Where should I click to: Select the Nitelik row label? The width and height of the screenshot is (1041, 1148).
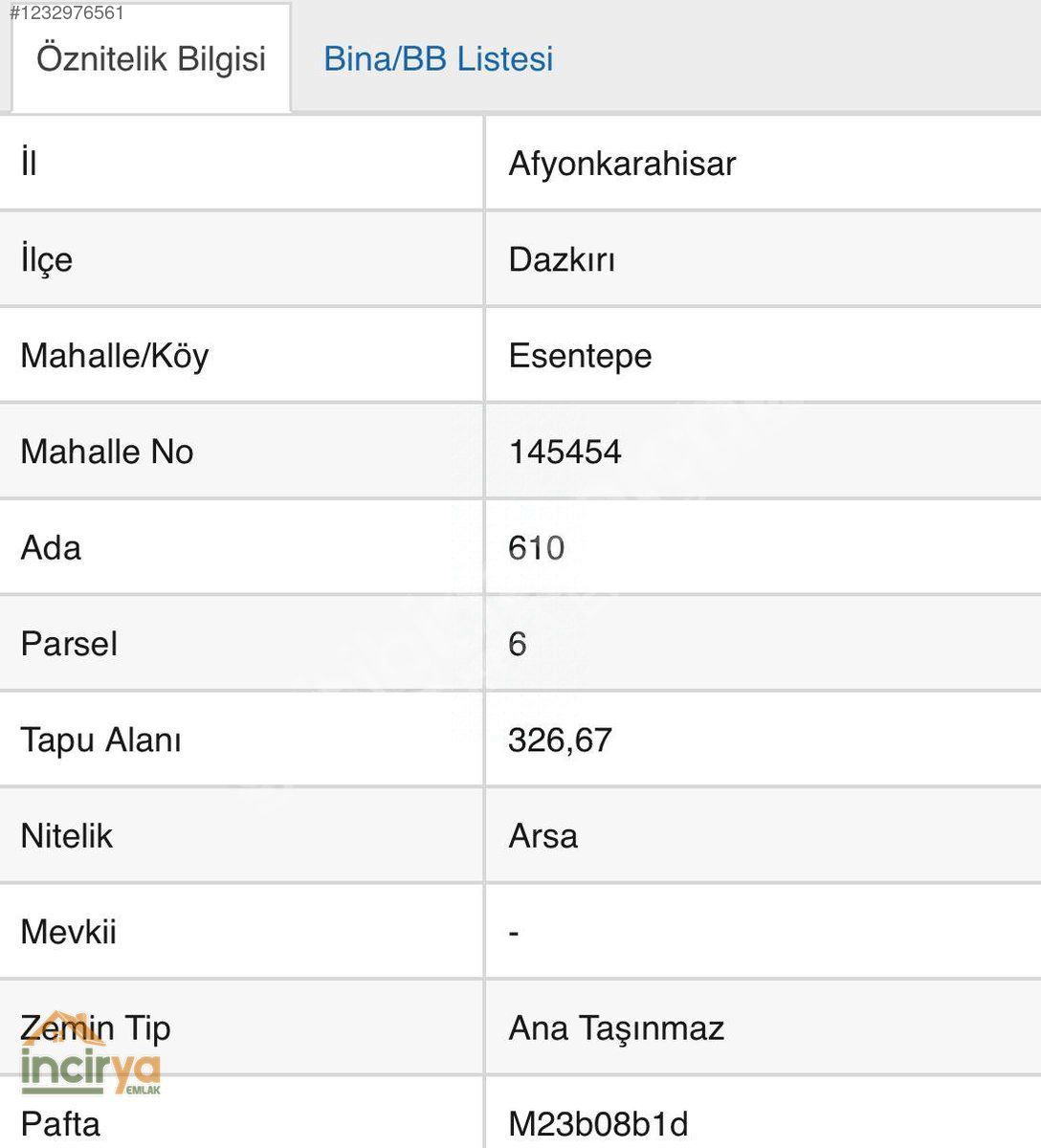coord(66,836)
